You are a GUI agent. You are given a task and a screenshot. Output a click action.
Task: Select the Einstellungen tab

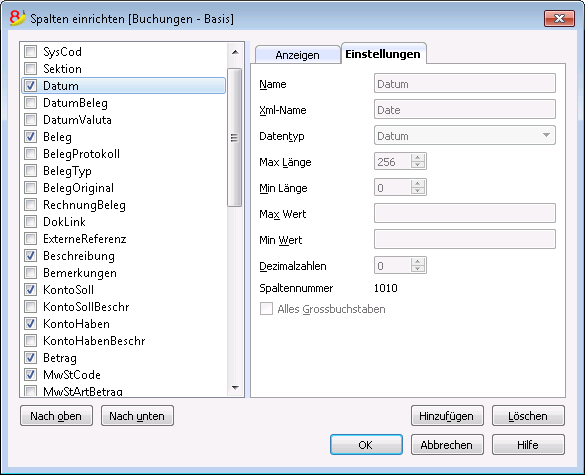383,54
